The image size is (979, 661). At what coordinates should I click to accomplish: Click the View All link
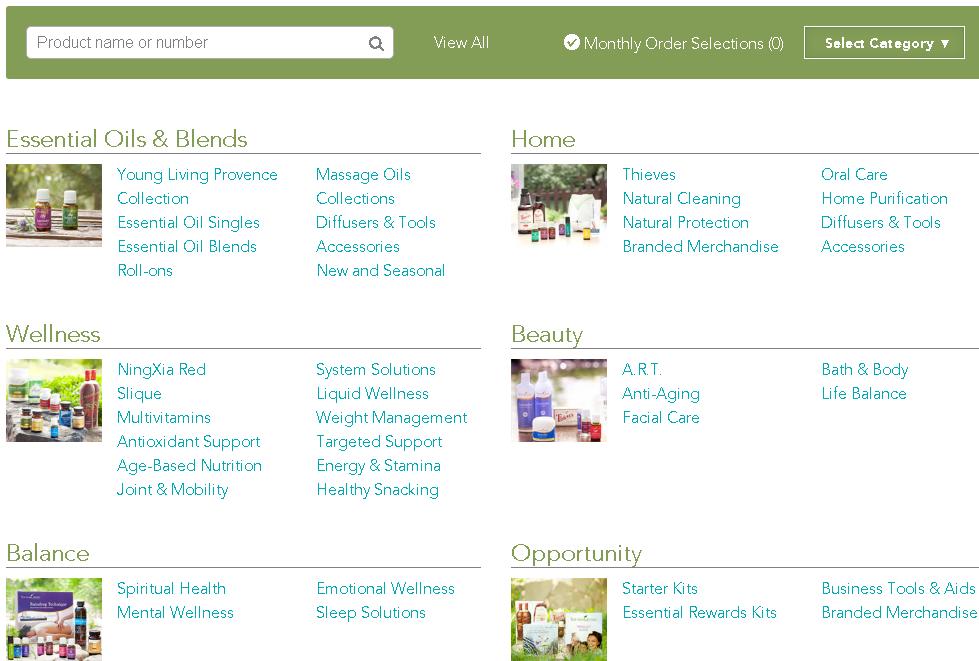click(461, 42)
